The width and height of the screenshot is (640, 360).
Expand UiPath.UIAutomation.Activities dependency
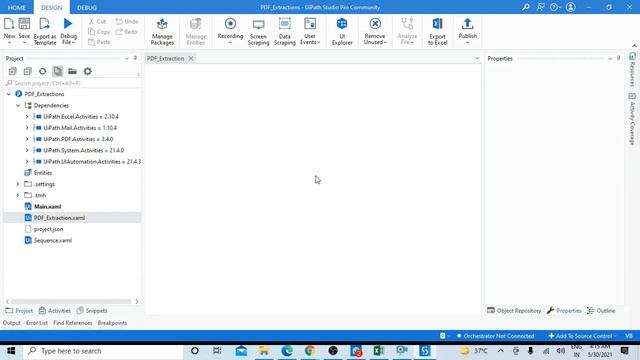point(27,162)
